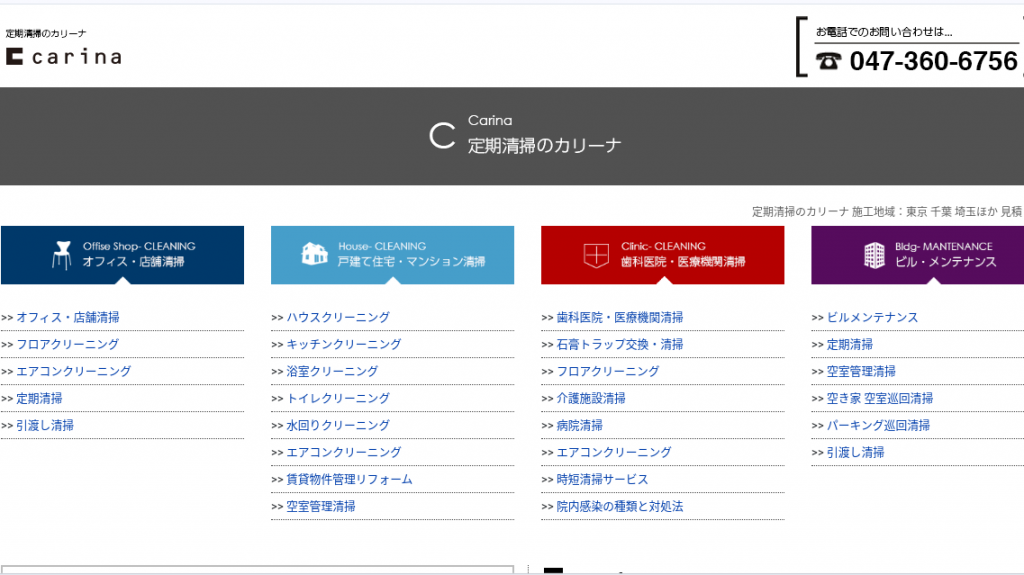Go to 空き家 空室巡回清掃 link
The height and width of the screenshot is (575, 1024).
(880, 399)
